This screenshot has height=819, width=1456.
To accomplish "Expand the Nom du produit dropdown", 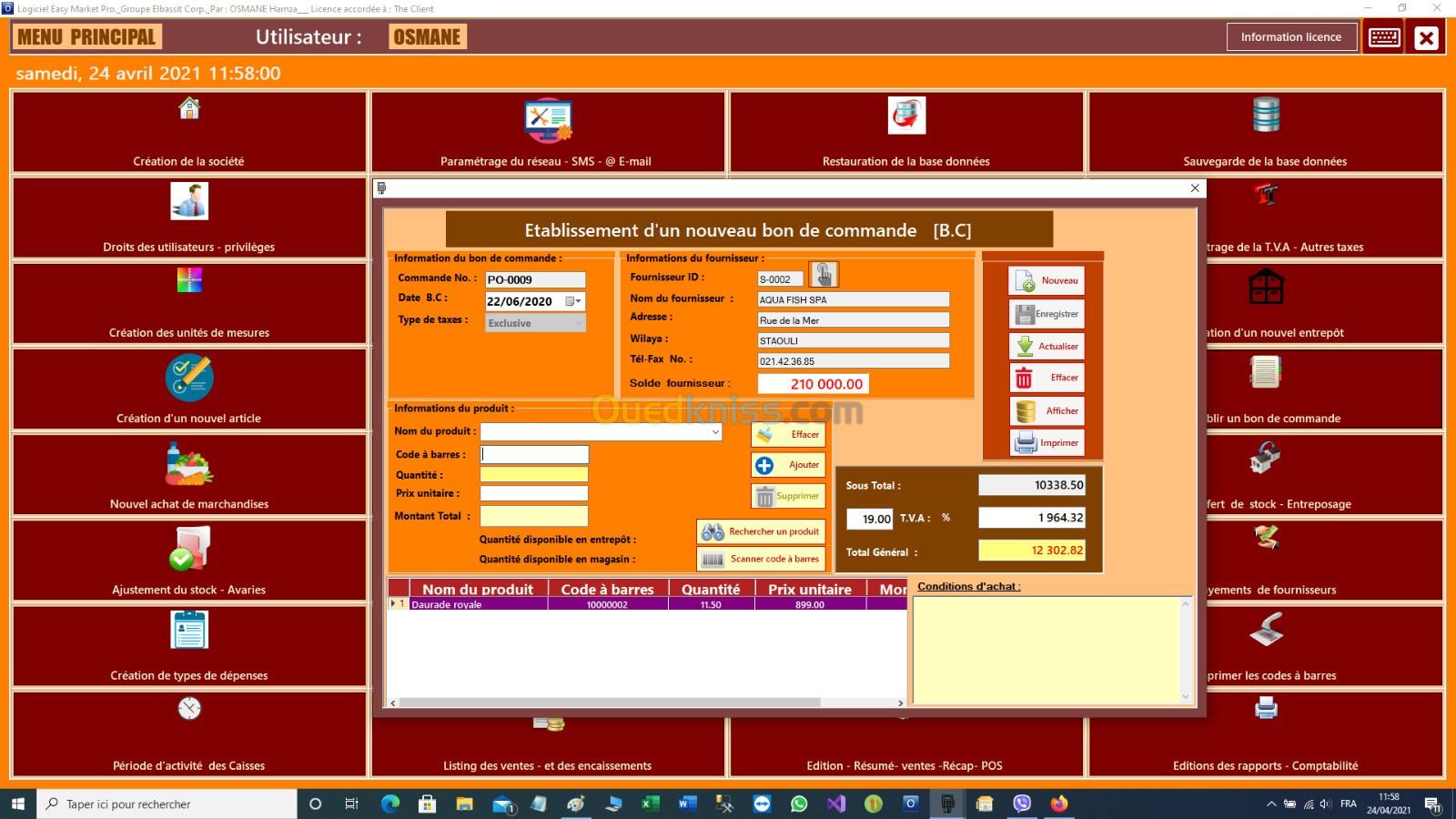I will click(715, 432).
